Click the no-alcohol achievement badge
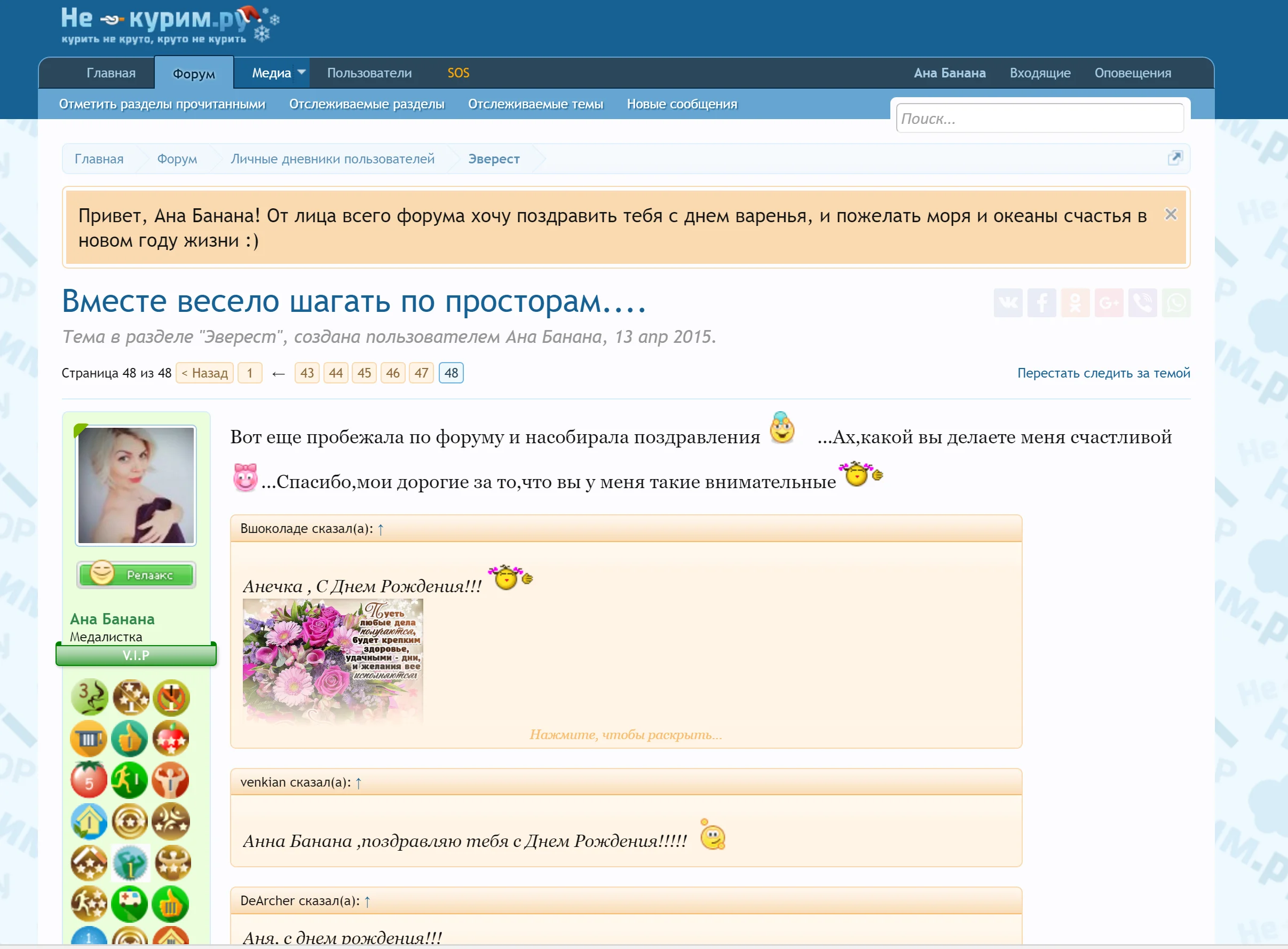 tap(171, 697)
